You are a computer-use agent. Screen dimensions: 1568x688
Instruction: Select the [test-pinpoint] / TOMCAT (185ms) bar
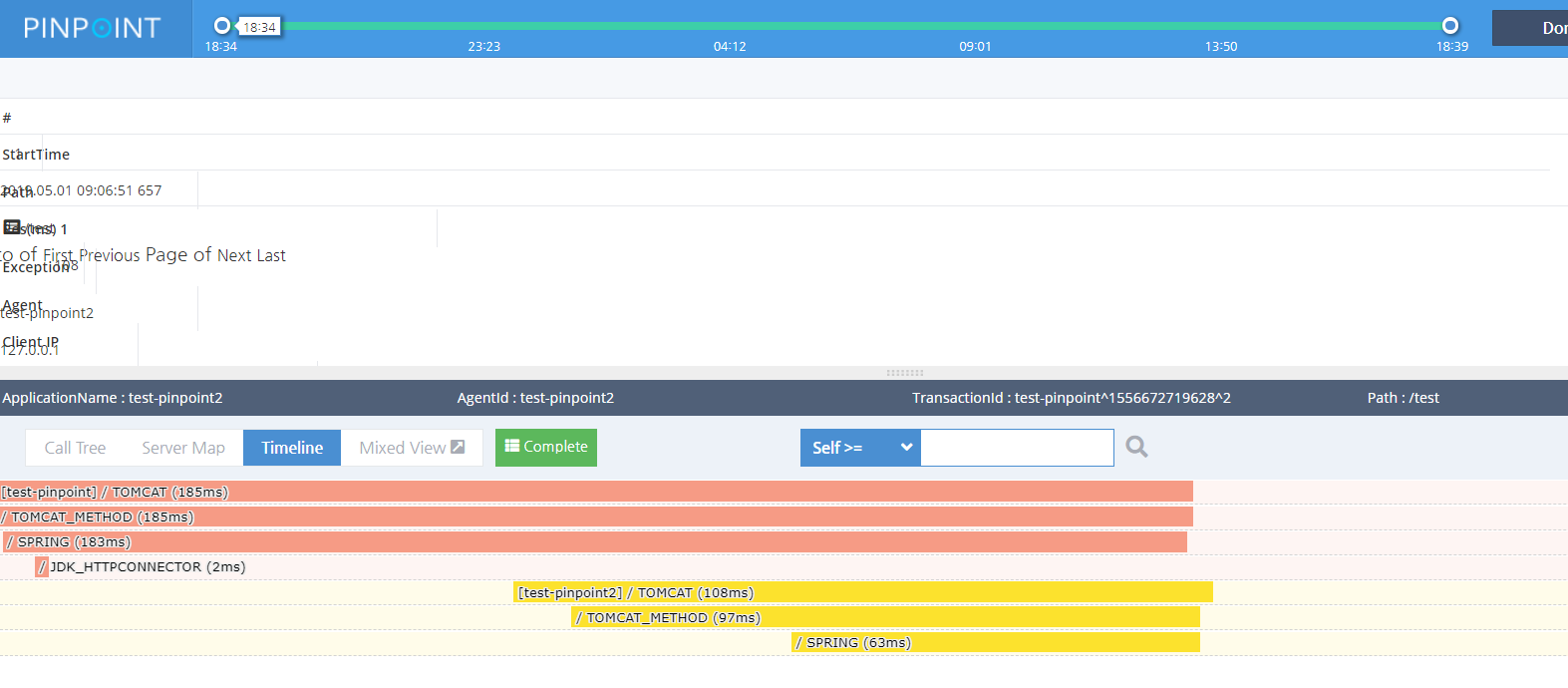tap(596, 492)
